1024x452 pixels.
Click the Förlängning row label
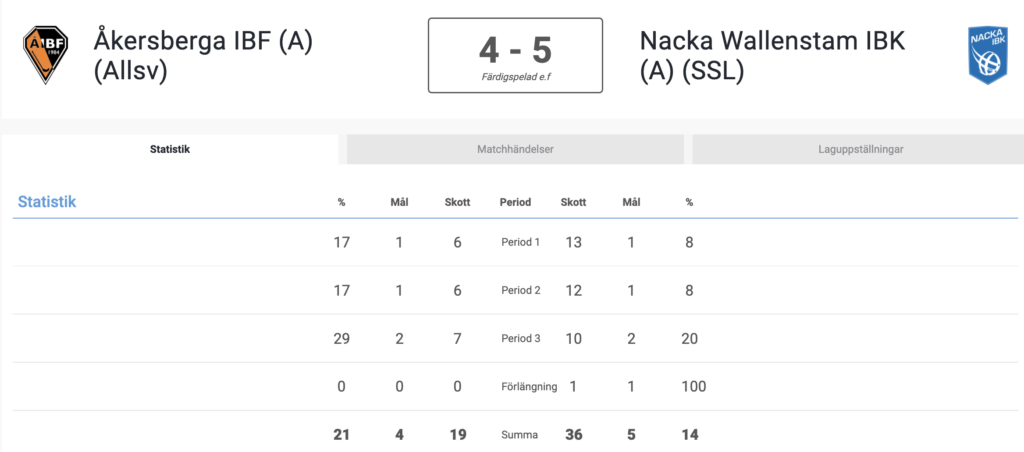528,387
